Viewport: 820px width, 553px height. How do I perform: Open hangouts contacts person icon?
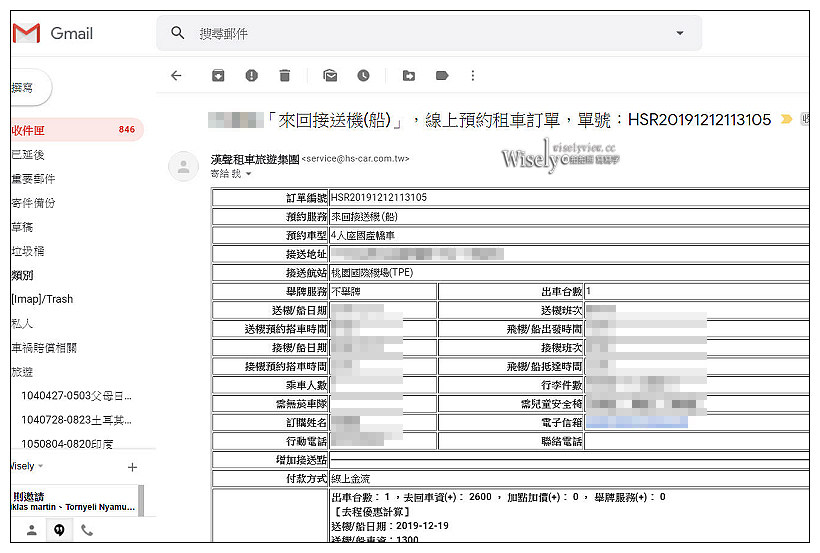point(32,530)
